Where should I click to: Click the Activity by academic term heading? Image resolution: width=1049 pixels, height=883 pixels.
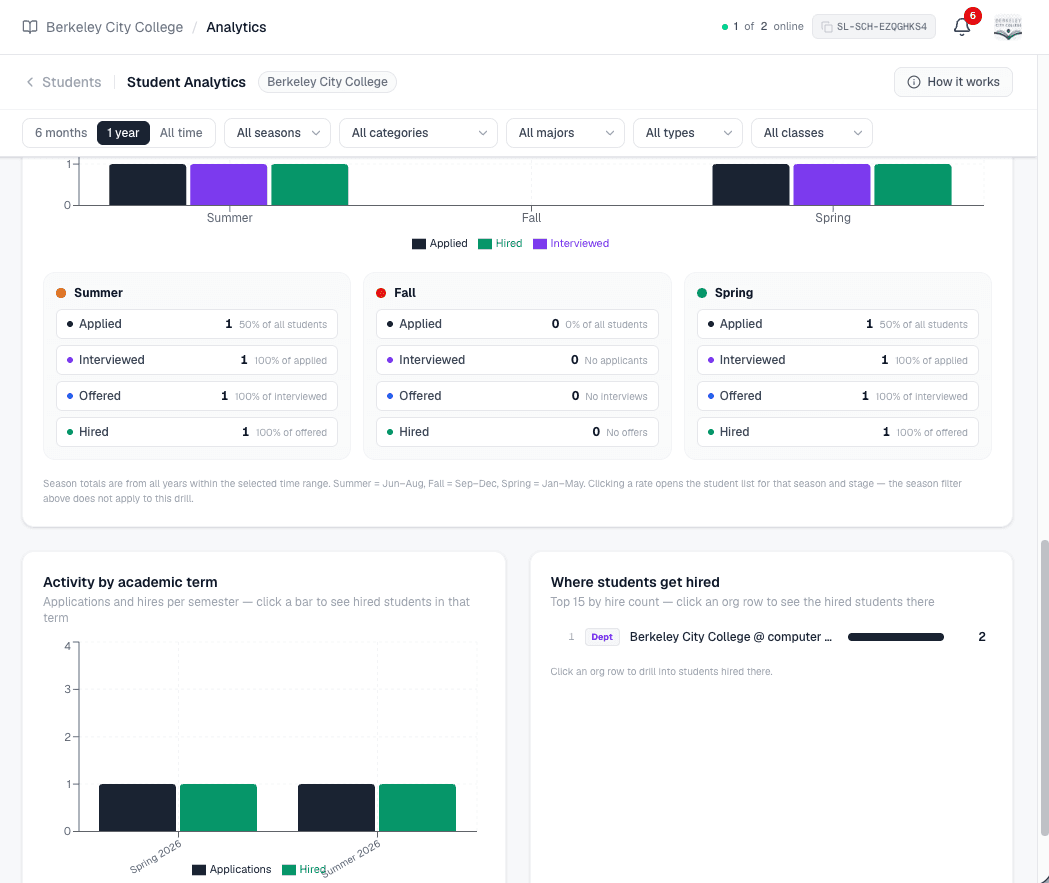(x=130, y=582)
